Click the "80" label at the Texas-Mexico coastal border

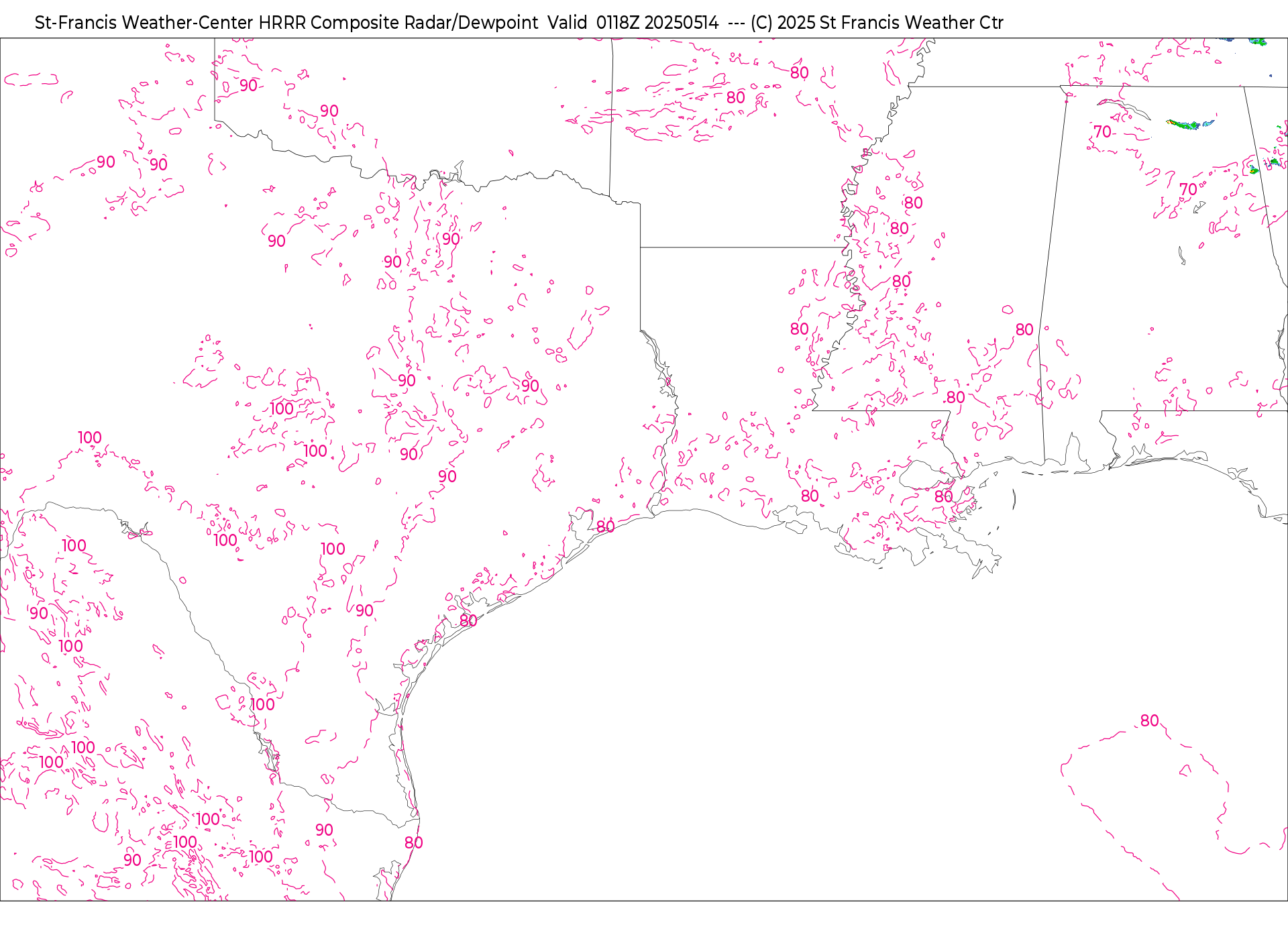[x=414, y=843]
